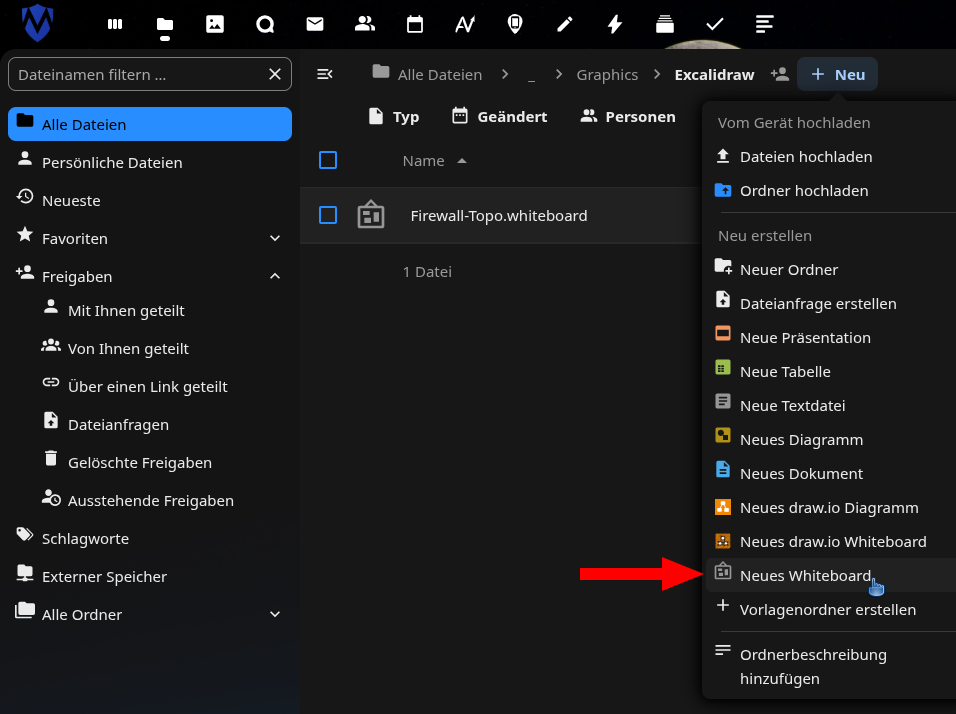
Task: Choose Vorlagenordner erstellen from menu
Action: pos(830,610)
